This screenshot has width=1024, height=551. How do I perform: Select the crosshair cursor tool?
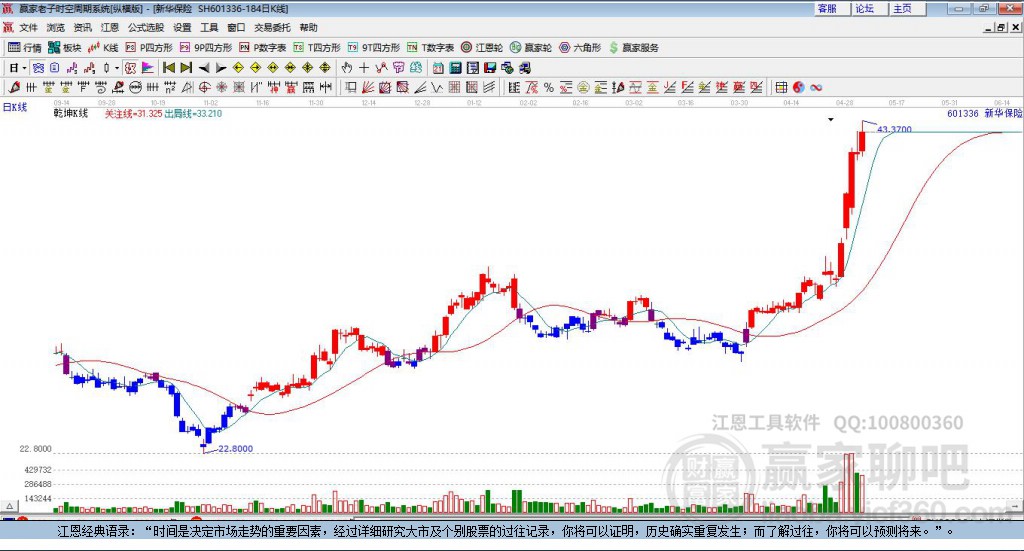[364, 68]
